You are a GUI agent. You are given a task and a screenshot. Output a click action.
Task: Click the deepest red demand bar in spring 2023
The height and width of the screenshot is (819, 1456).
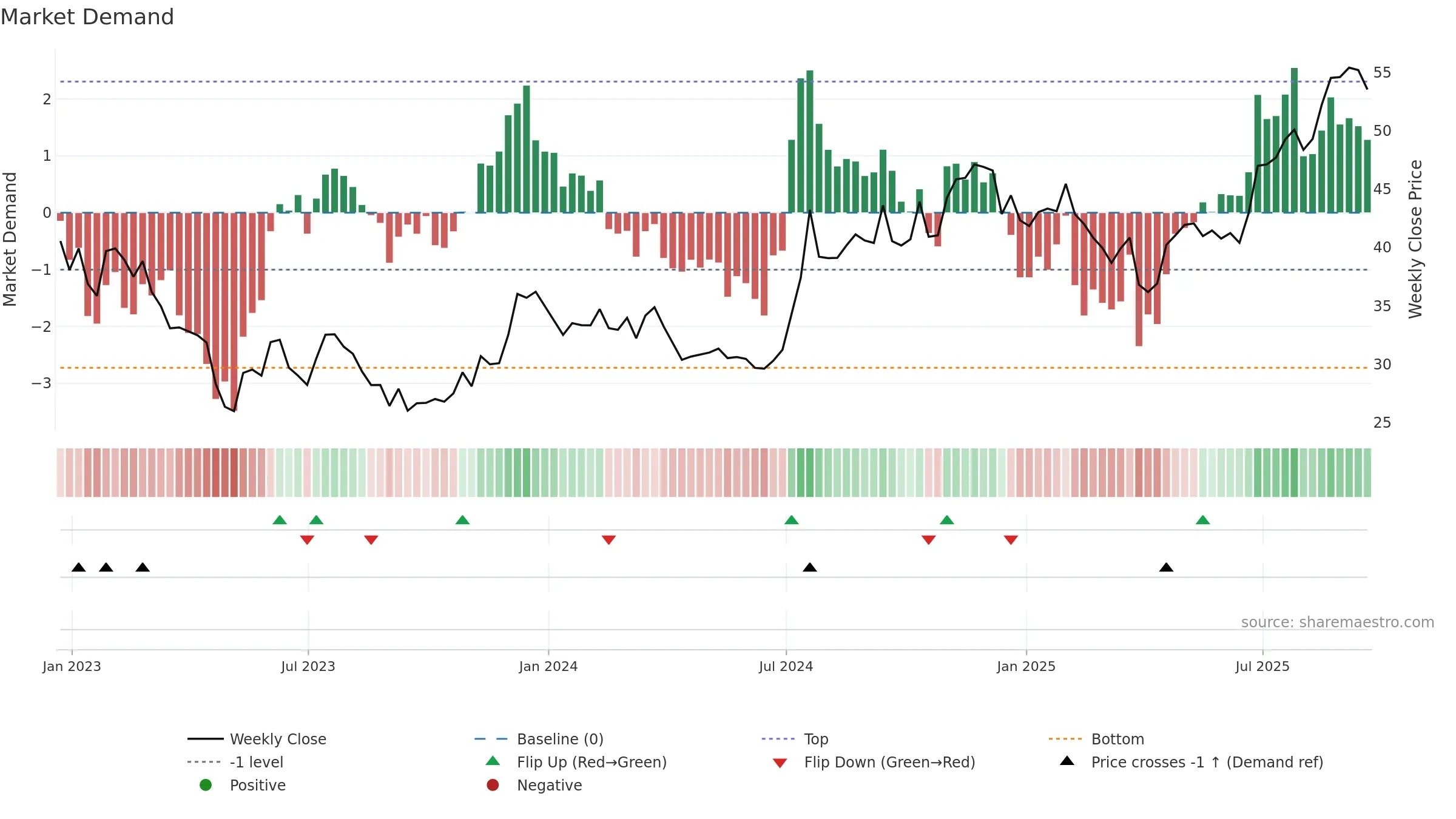[x=234, y=312]
